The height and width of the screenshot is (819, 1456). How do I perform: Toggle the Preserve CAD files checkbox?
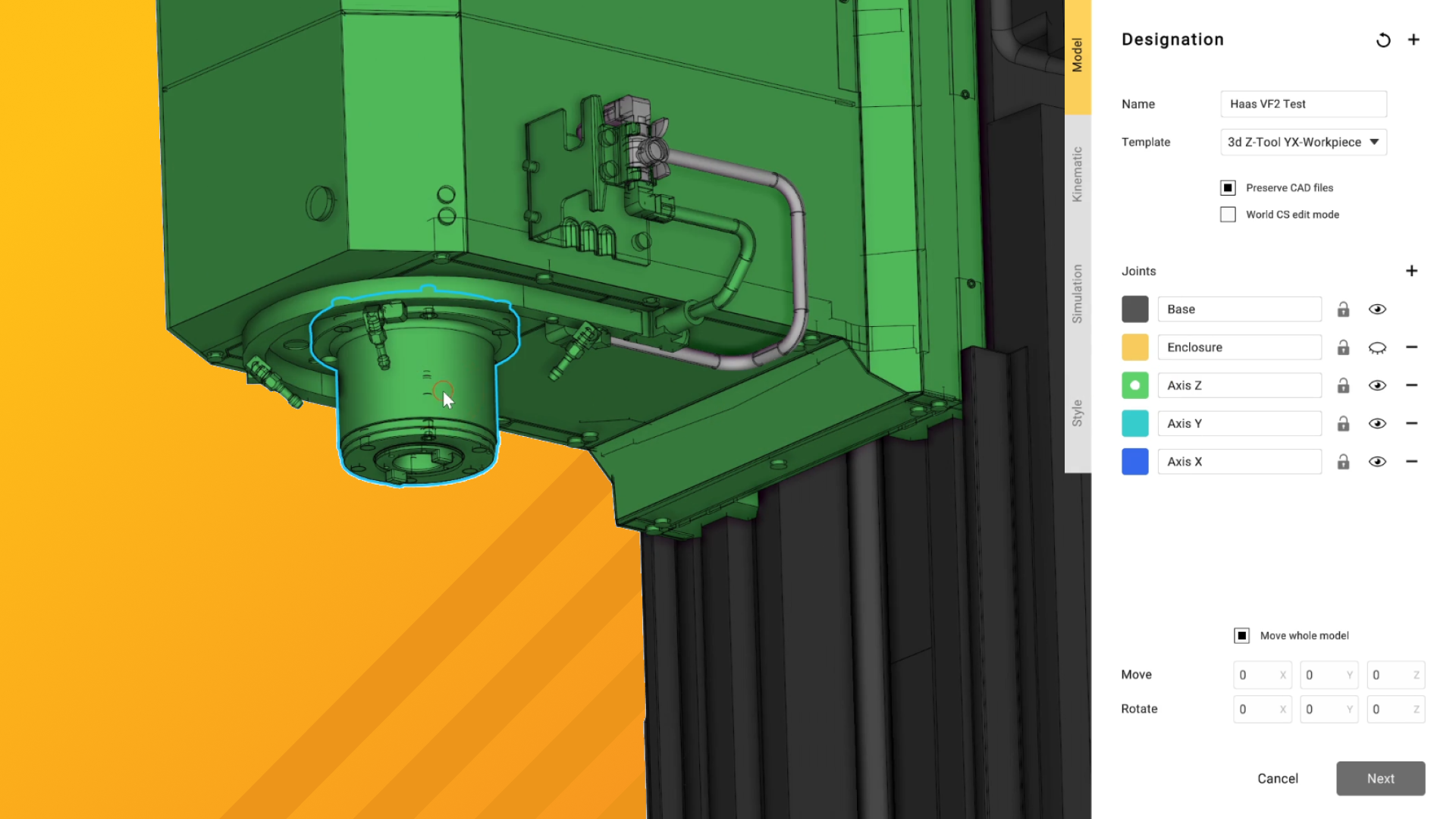pos(1228,188)
